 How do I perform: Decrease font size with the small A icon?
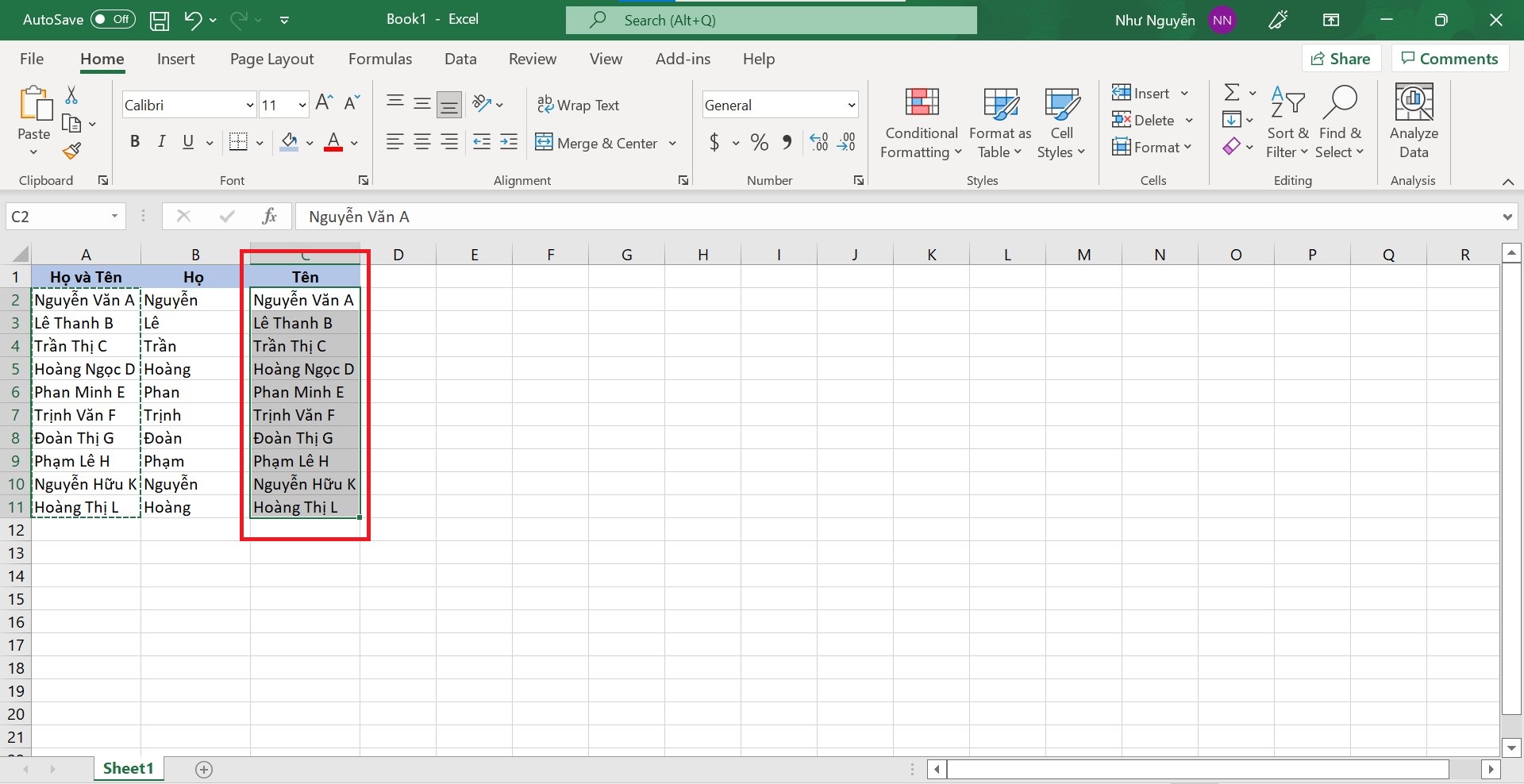click(x=352, y=103)
